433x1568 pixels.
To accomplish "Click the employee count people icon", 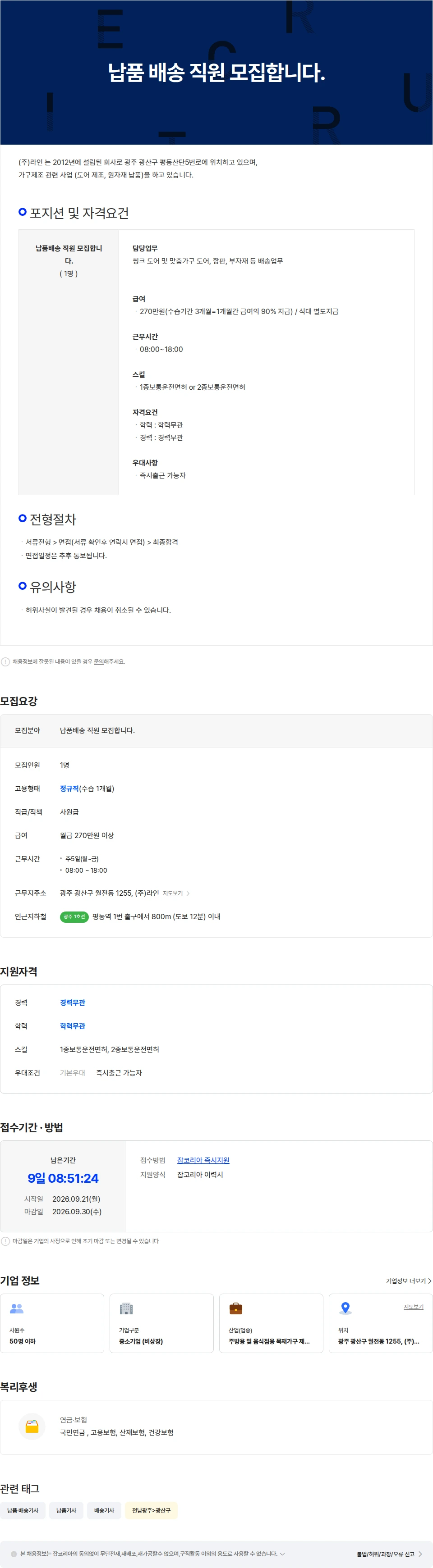I will pyautogui.click(x=17, y=1308).
